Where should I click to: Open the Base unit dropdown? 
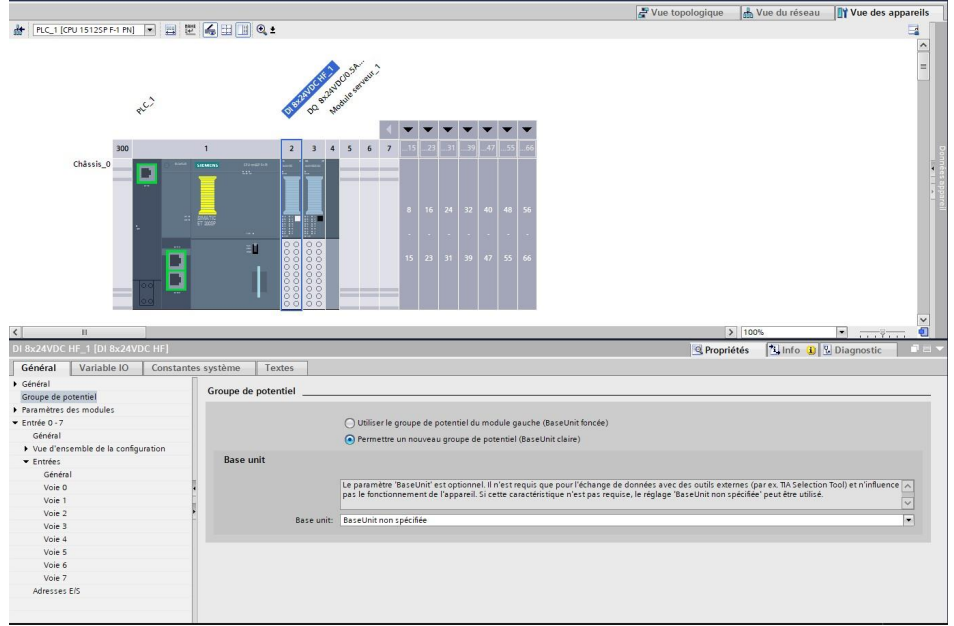(908, 520)
